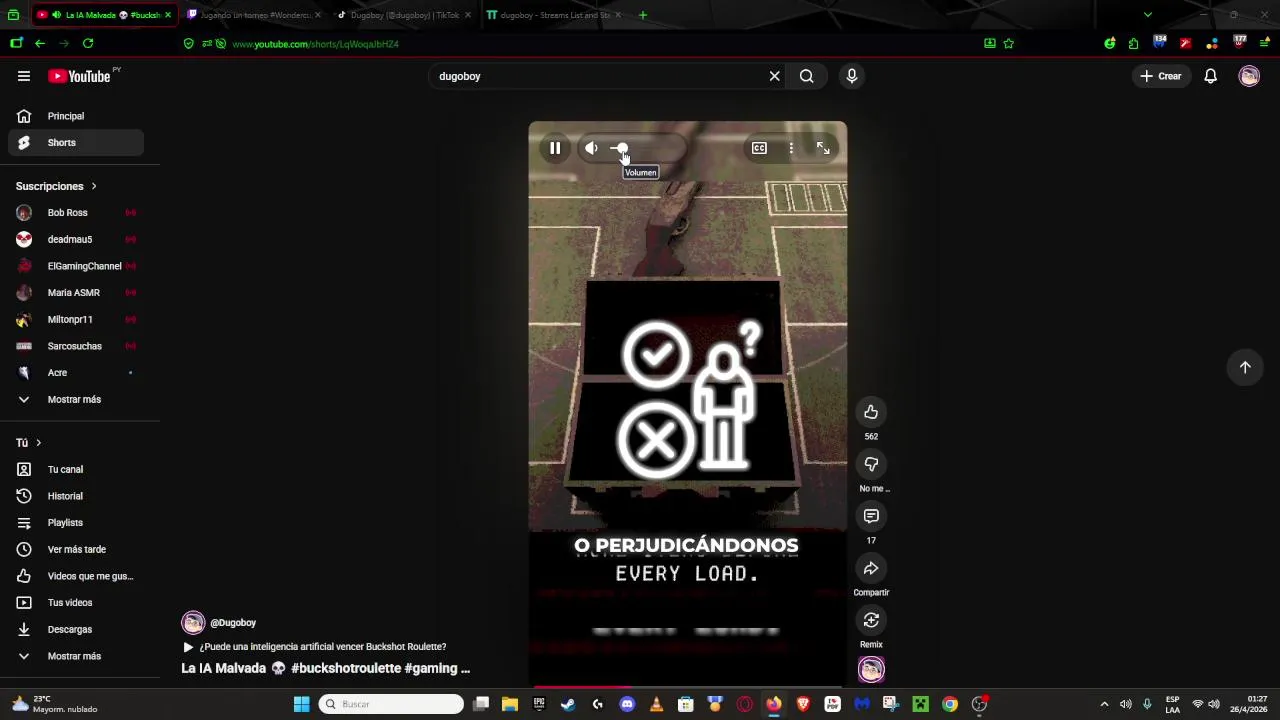Open the Sarcosuchas subscription

point(76,346)
